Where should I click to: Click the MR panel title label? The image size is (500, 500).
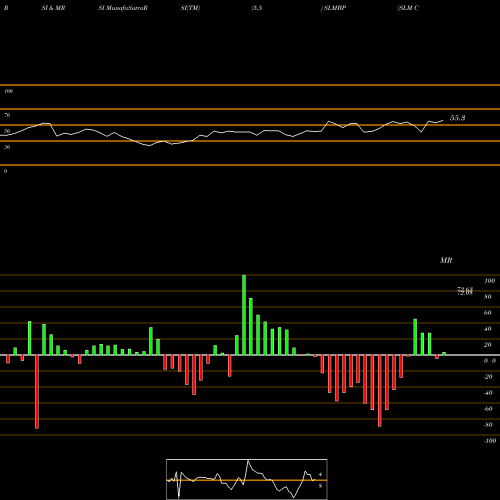coord(446,260)
